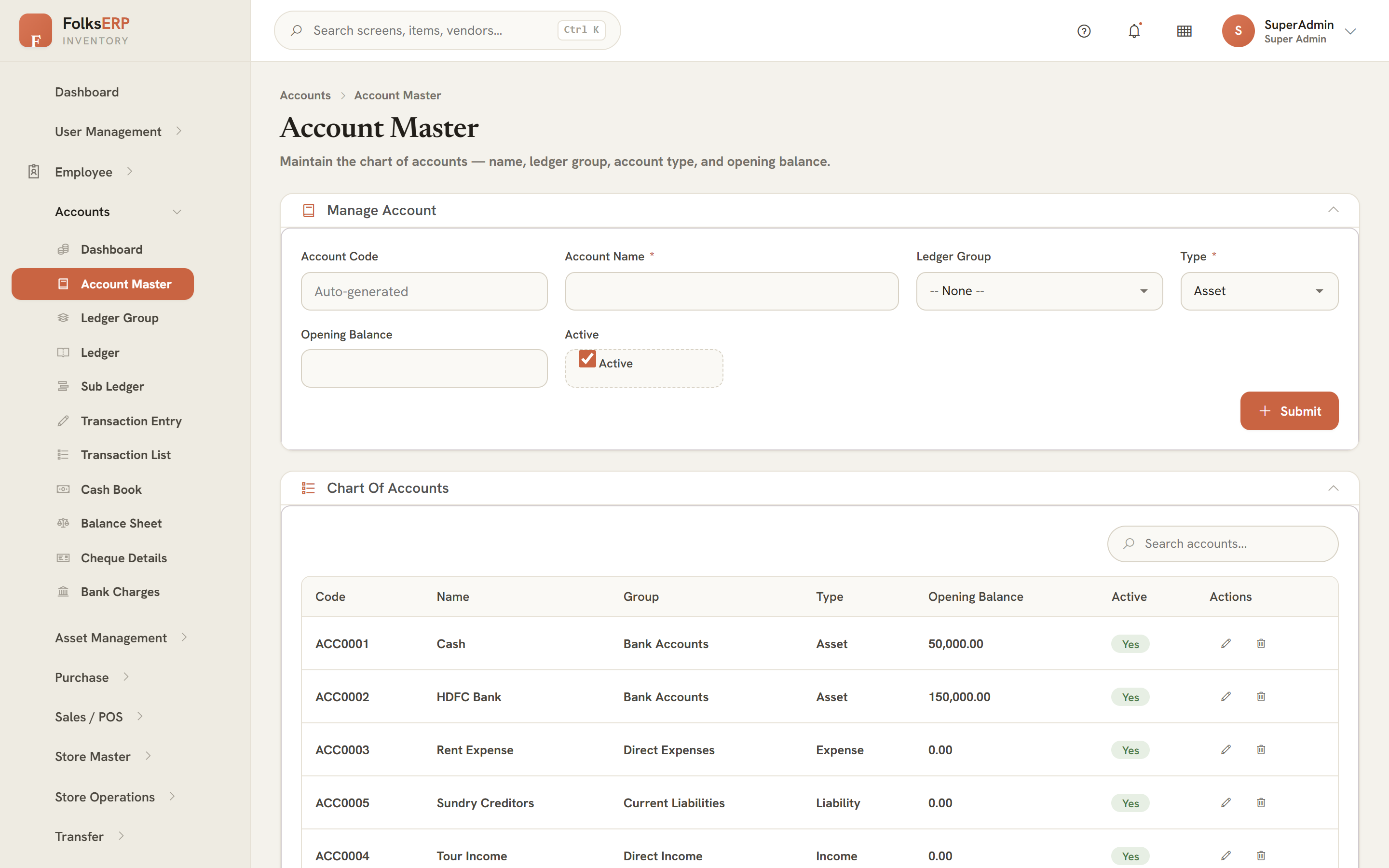The image size is (1389, 868).
Task: Open the Sub Ledger page
Action: tap(112, 386)
